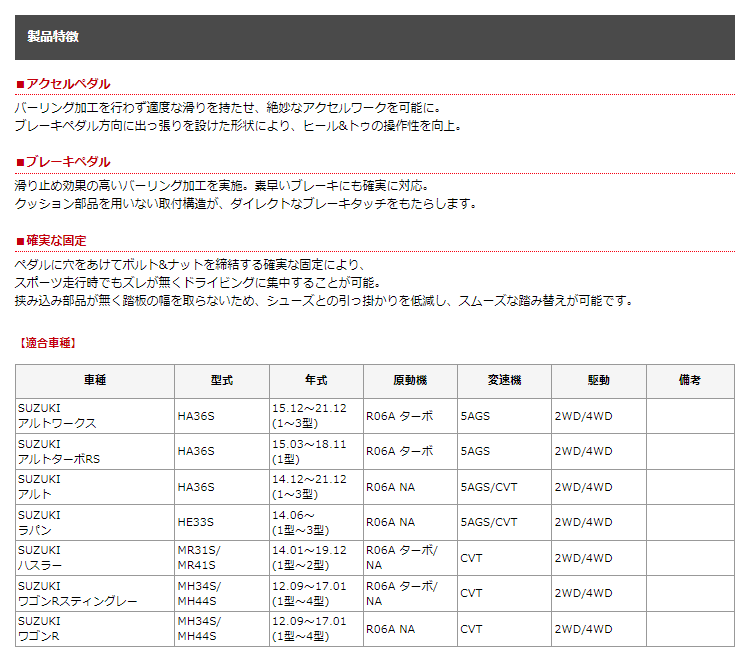Select the ■確実な固定 section heading

51,240
